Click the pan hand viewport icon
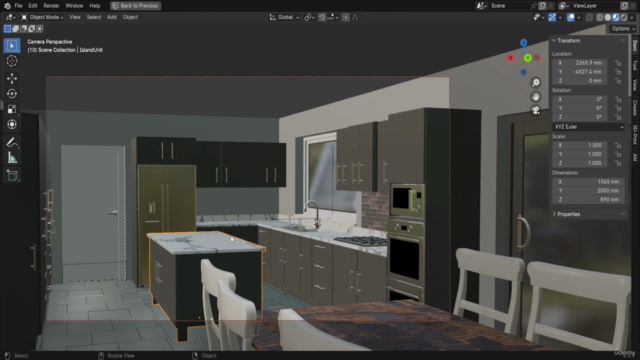 (536, 97)
